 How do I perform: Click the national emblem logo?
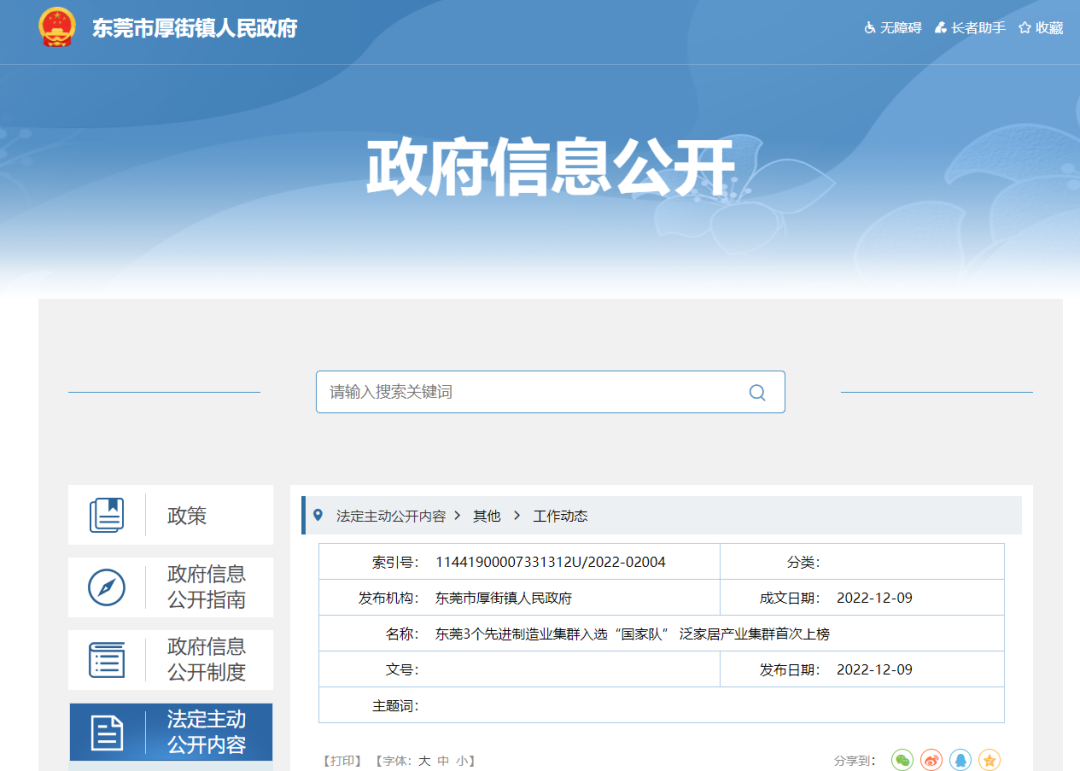click(57, 28)
